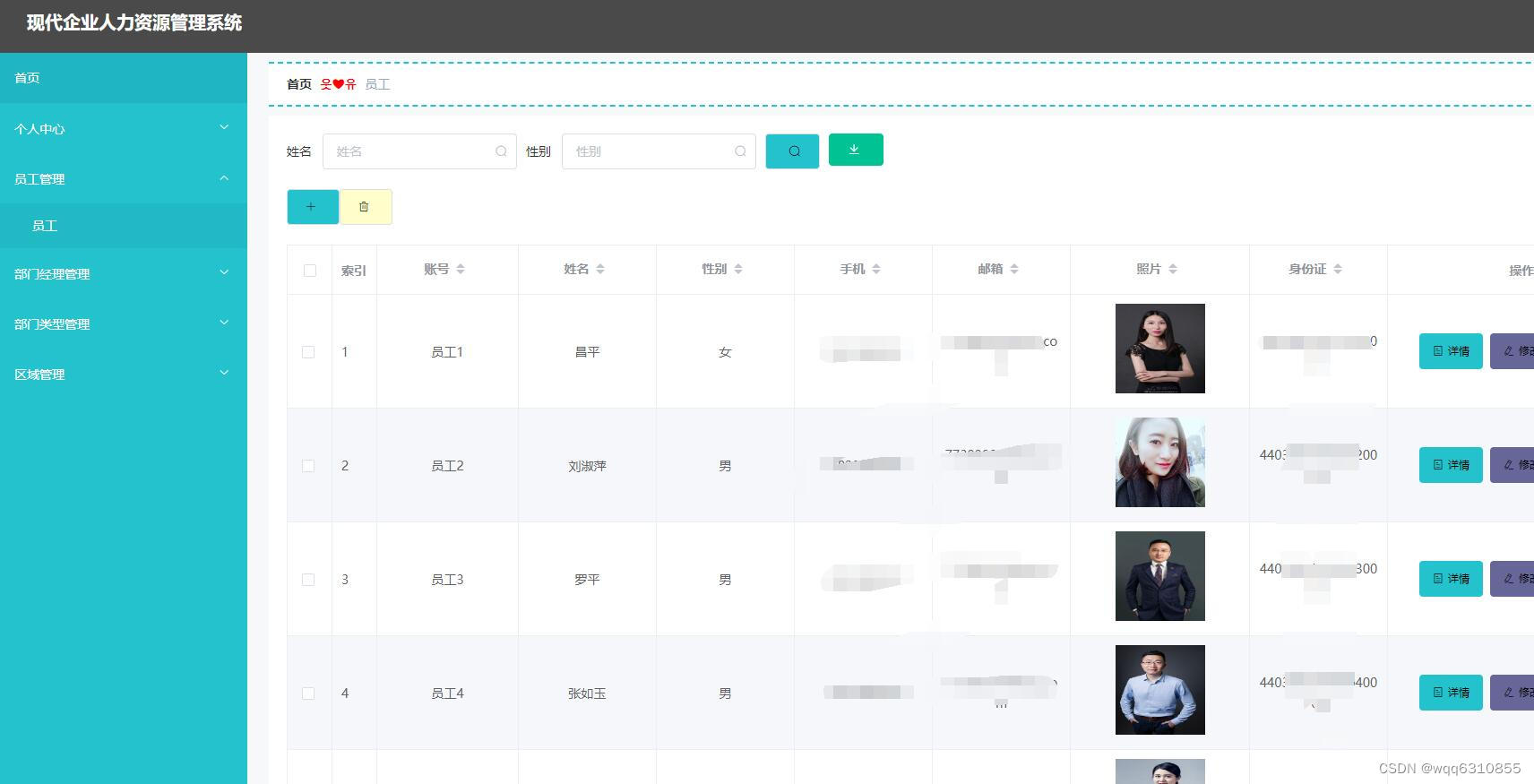Tick the select-all header checkbox
1534x784 pixels.
[310, 271]
